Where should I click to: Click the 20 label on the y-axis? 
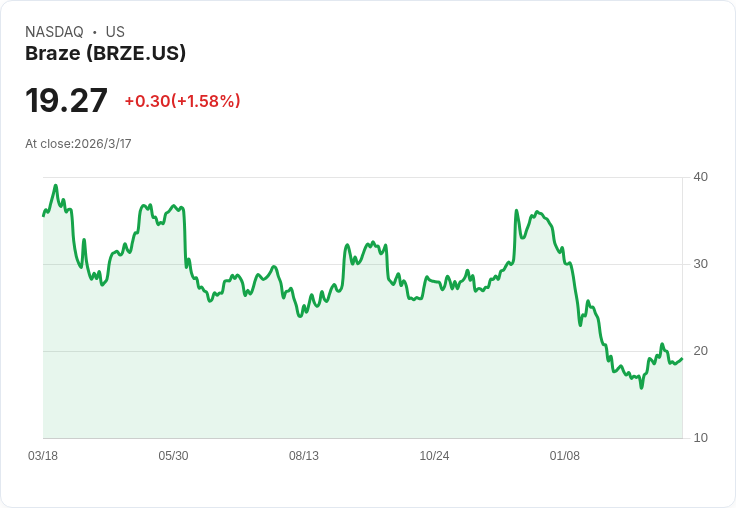pos(700,351)
